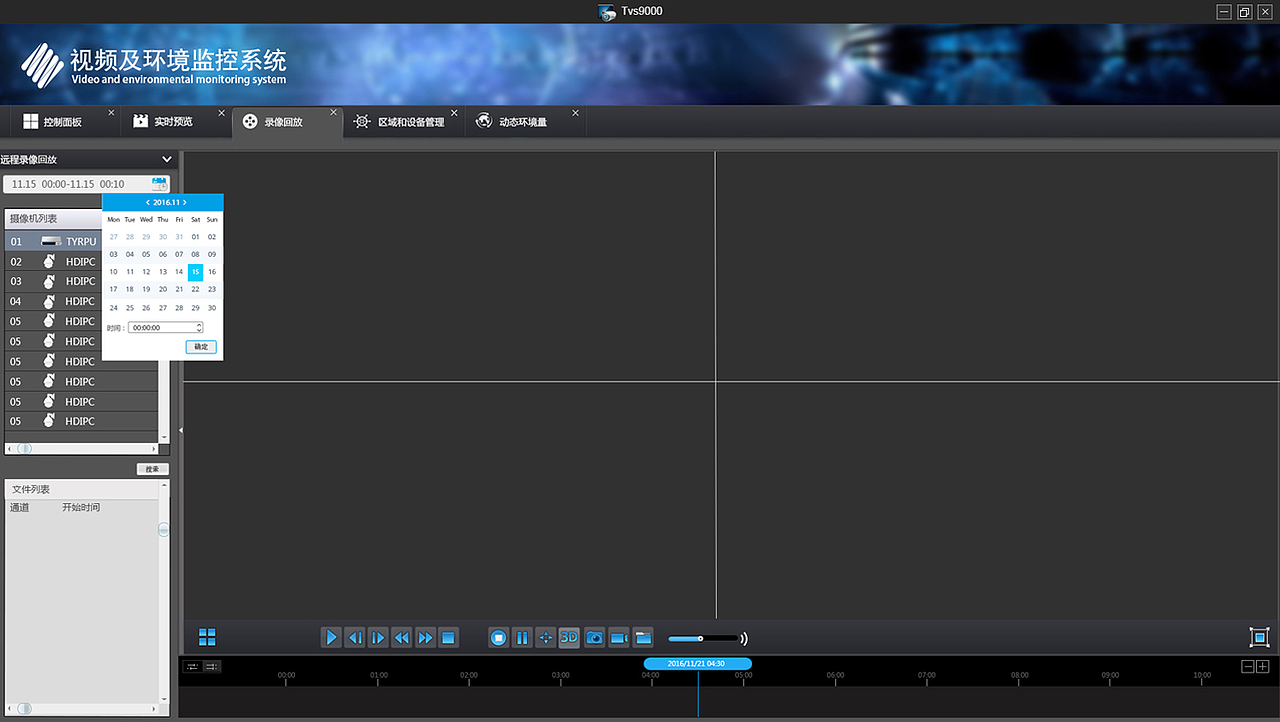
Task: Open the recordings folder icon
Action: [x=643, y=637]
